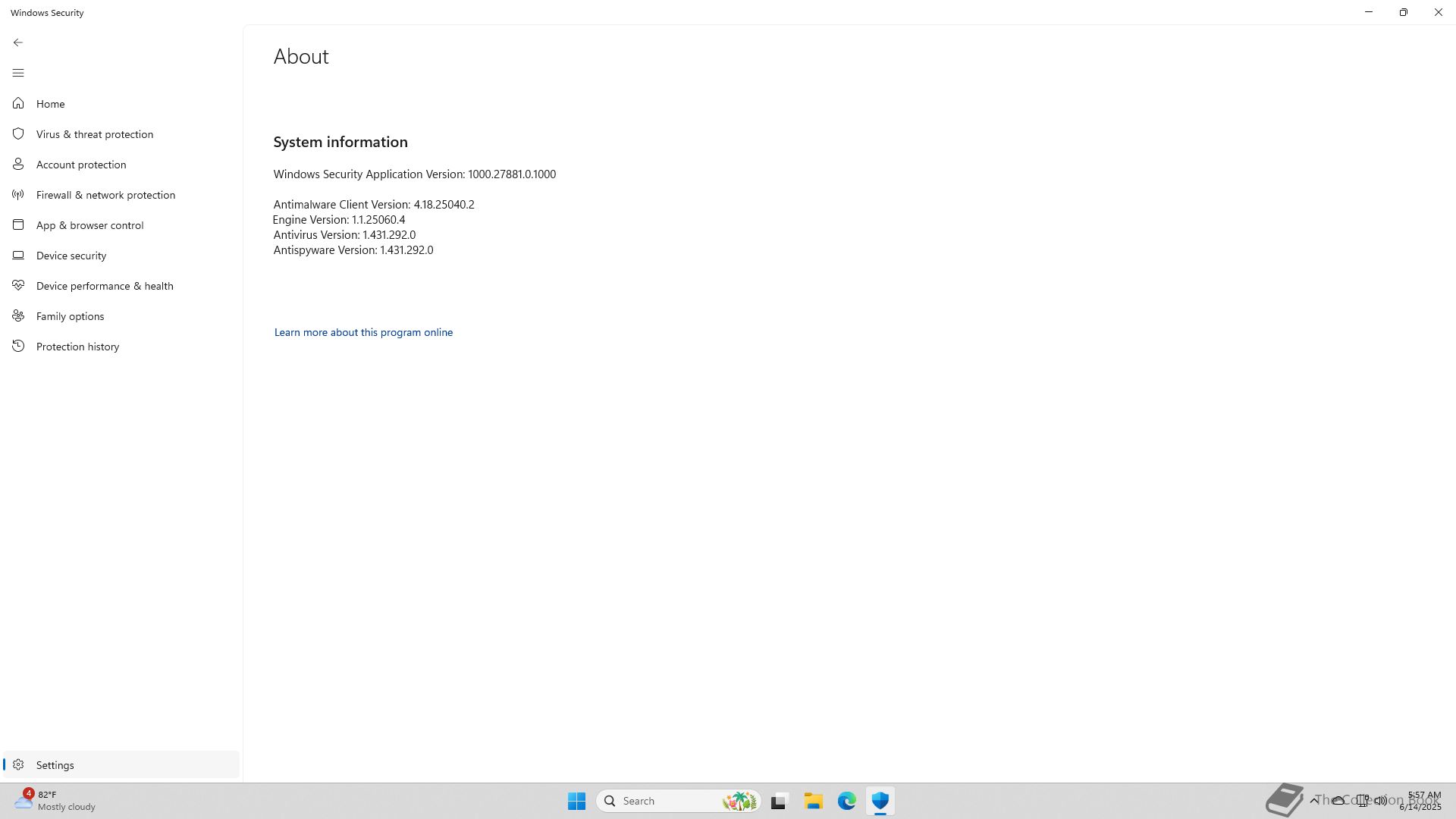Click the back arrow icon
The width and height of the screenshot is (1456, 819).
coord(18,42)
